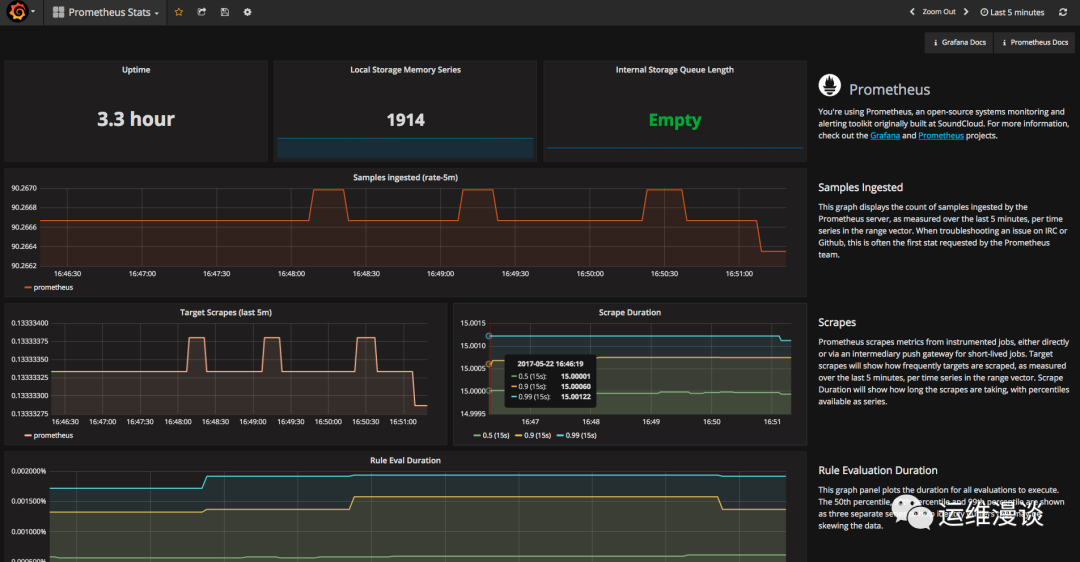Open Samples ingested (rate-5m) panel title
Image resolution: width=1080 pixels, height=562 pixels.
point(405,178)
